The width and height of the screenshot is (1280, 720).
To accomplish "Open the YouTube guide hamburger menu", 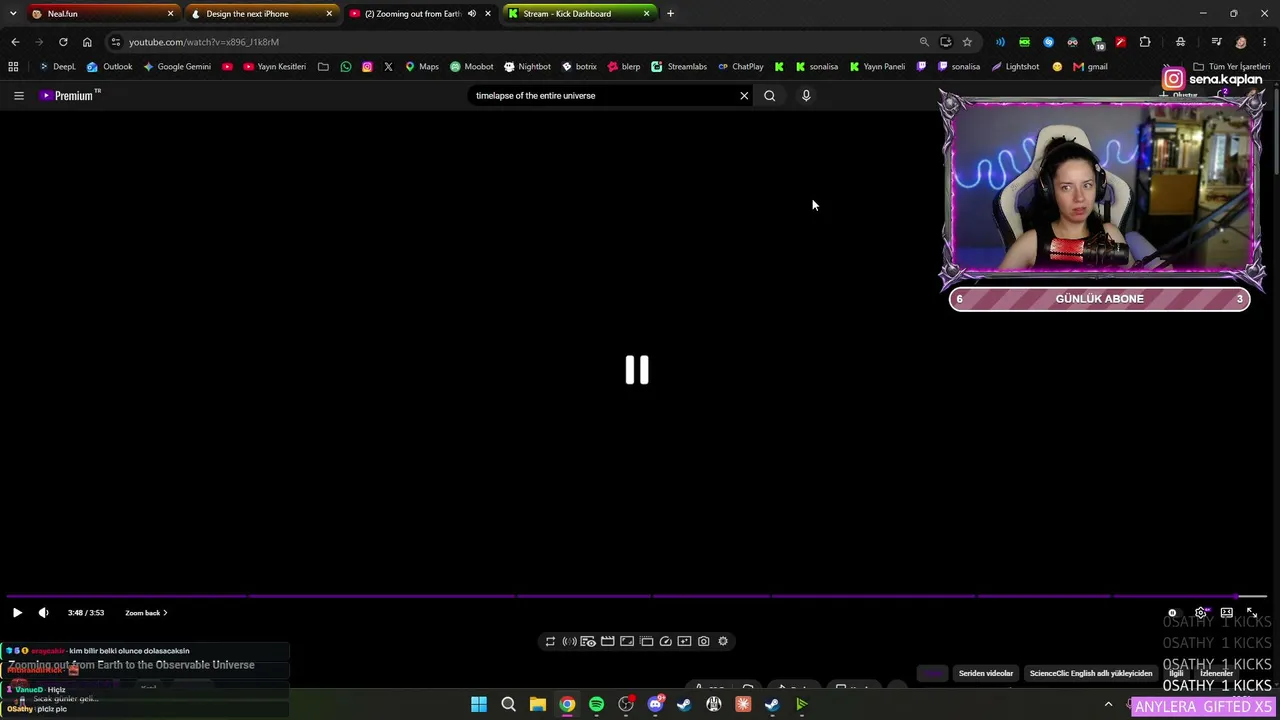I will click(18, 96).
